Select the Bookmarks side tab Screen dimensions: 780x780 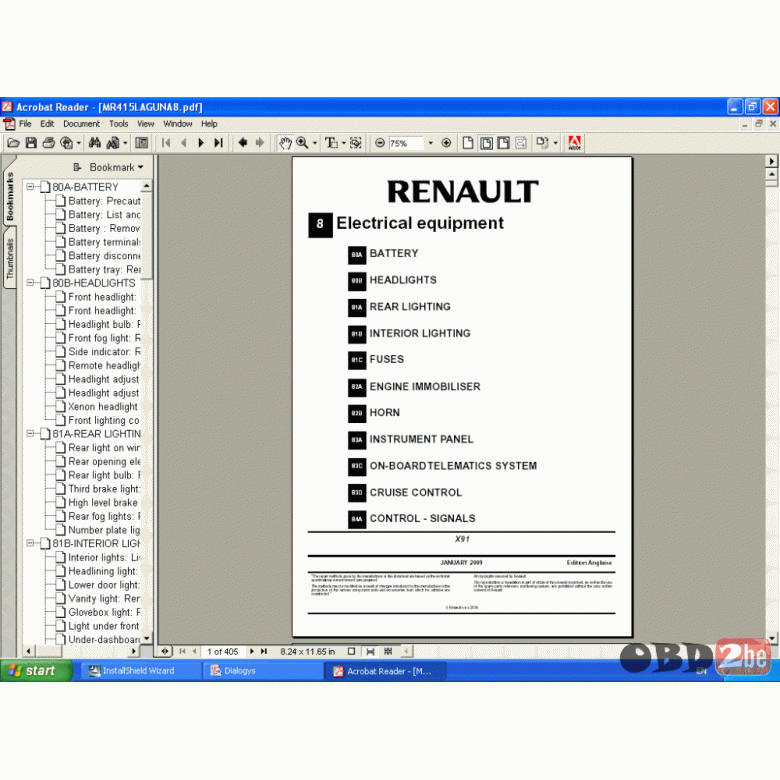pyautogui.click(x=10, y=195)
